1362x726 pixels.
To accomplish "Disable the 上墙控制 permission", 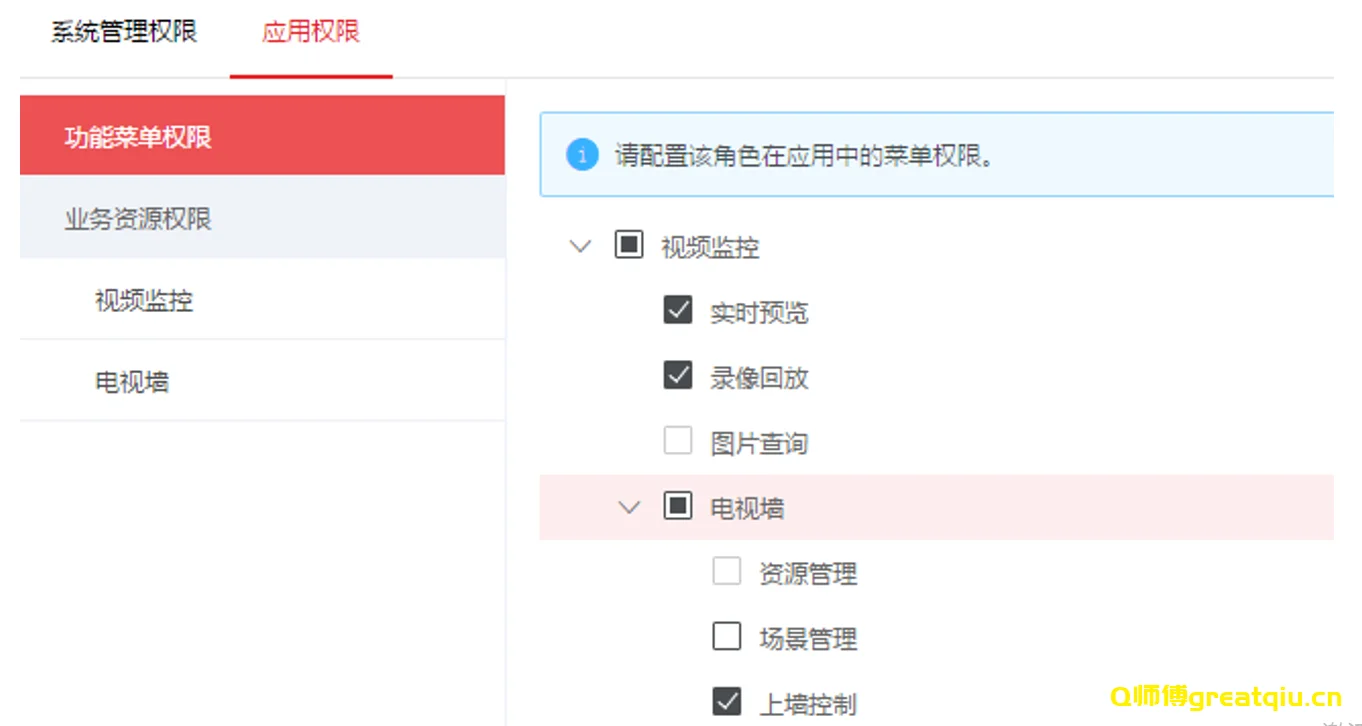I will tap(727, 701).
